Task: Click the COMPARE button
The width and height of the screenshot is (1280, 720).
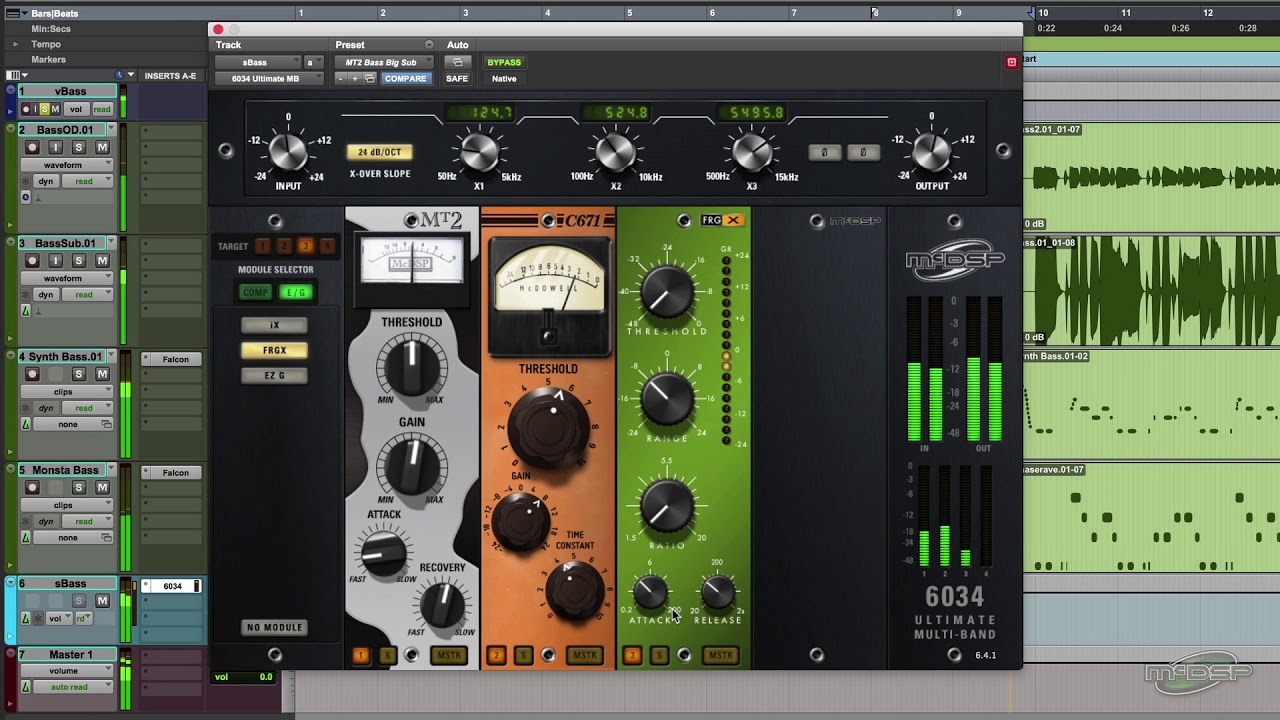Action: (x=405, y=78)
